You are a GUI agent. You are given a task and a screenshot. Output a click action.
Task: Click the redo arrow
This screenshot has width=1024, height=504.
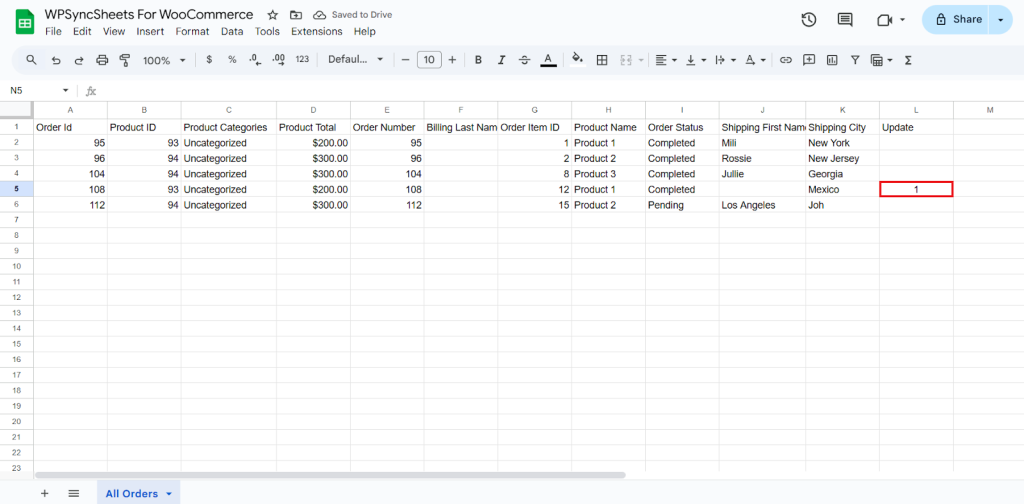tap(79, 60)
